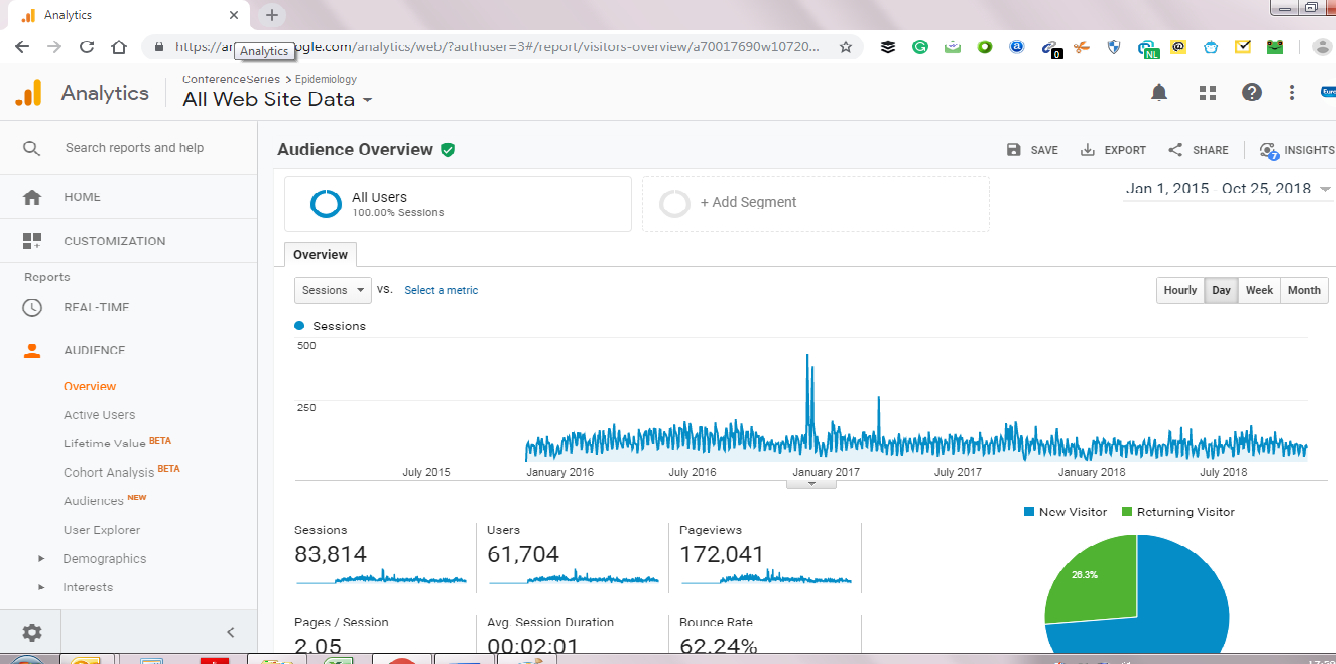This screenshot has width=1336, height=664.
Task: Open the Grammarly extension icon
Action: (920, 47)
